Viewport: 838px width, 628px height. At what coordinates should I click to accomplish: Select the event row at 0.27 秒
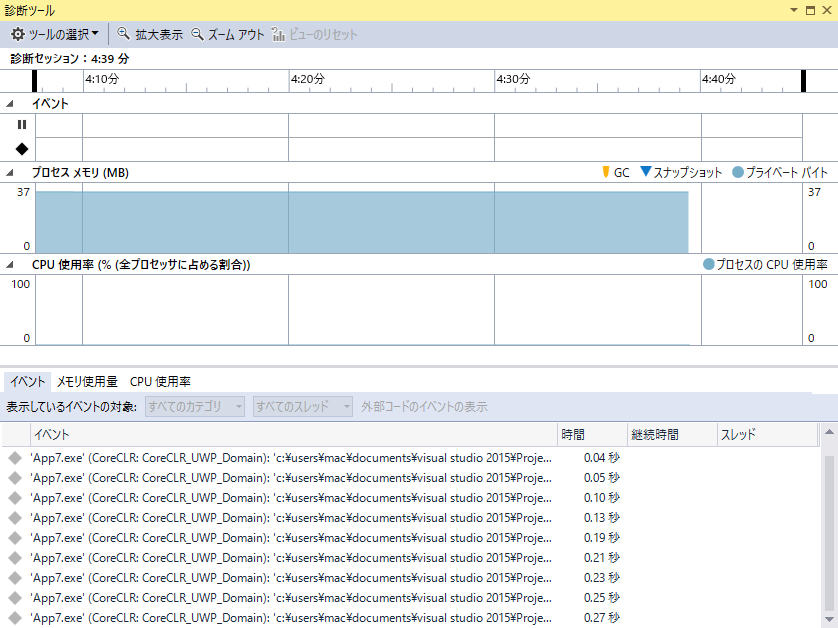410,618
